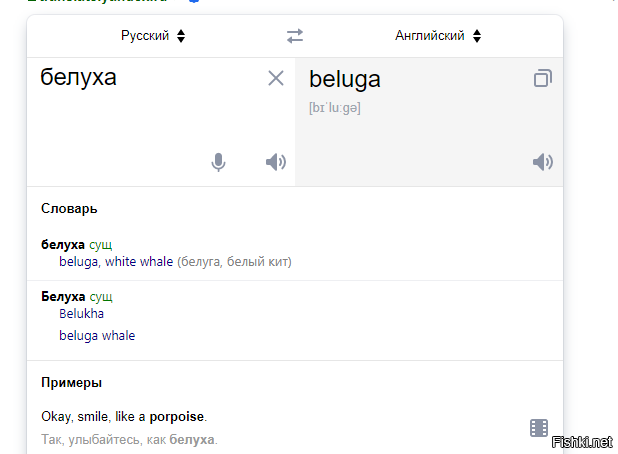Image resolution: width=618 pixels, height=454 pixels.
Task: Listen to the Russian source pronunciation
Action: 276,162
